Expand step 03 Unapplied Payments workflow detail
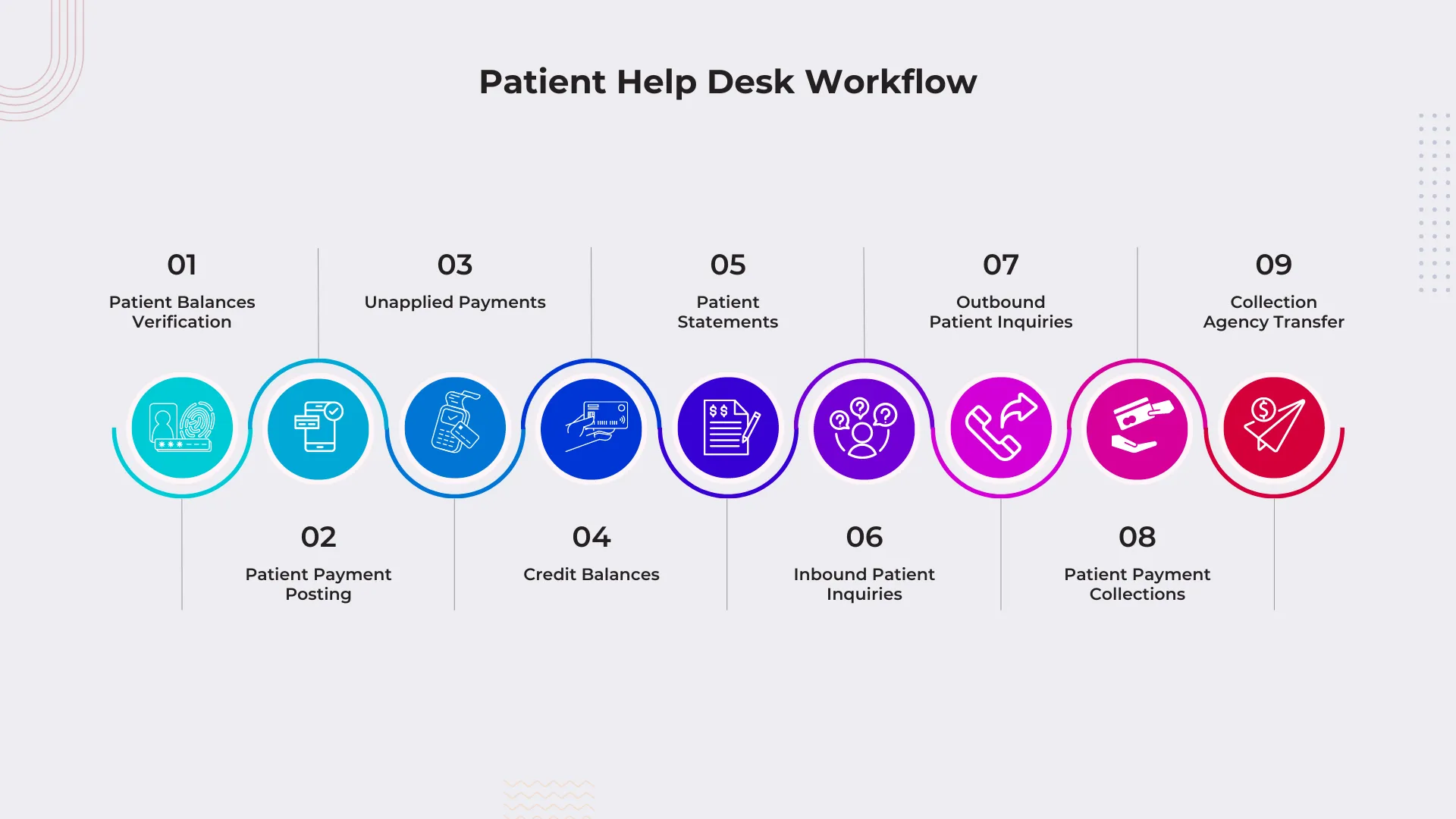This screenshot has width=1456, height=819. 454,428
